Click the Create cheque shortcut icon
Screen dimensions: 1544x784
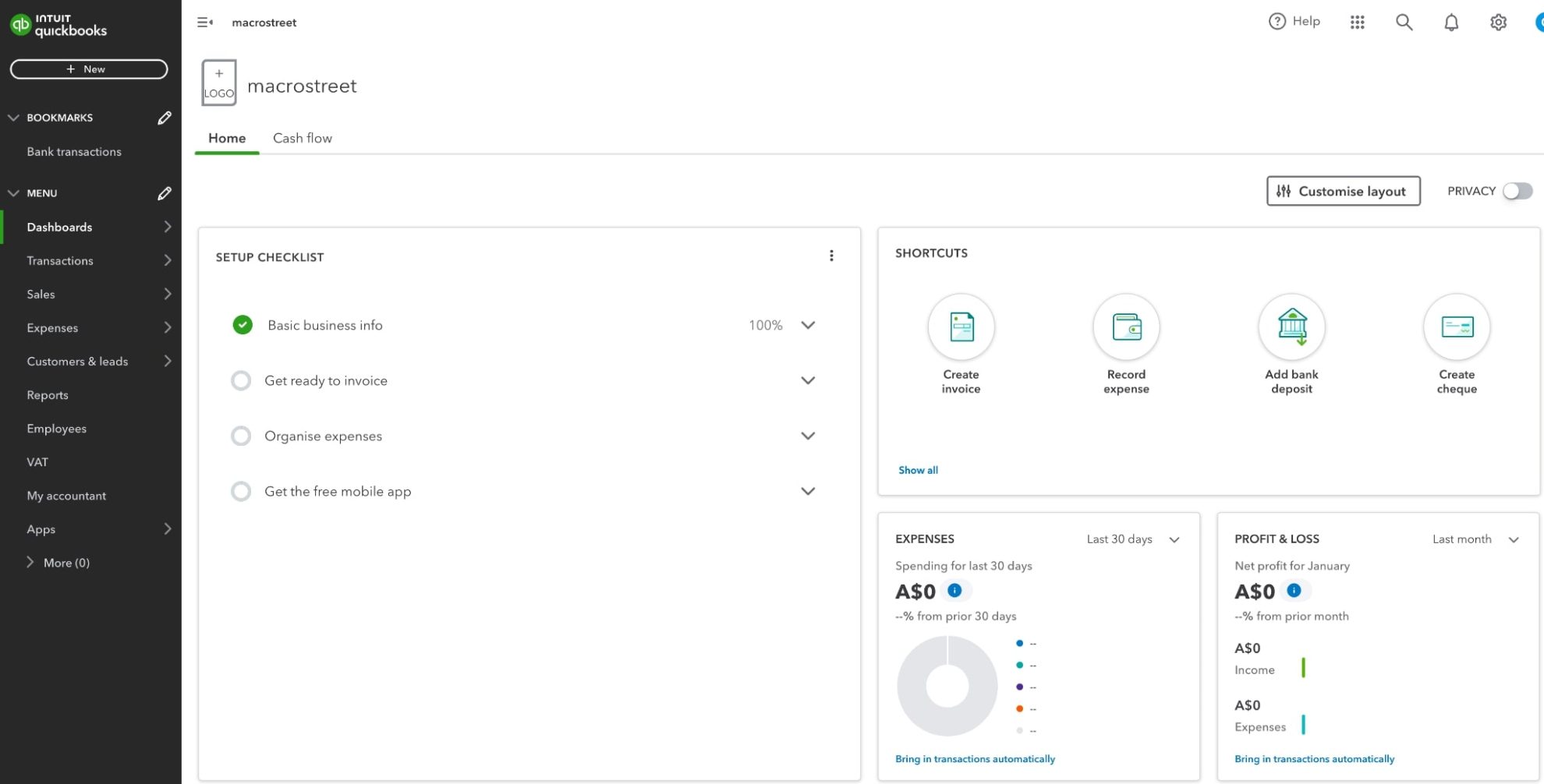pyautogui.click(x=1457, y=327)
